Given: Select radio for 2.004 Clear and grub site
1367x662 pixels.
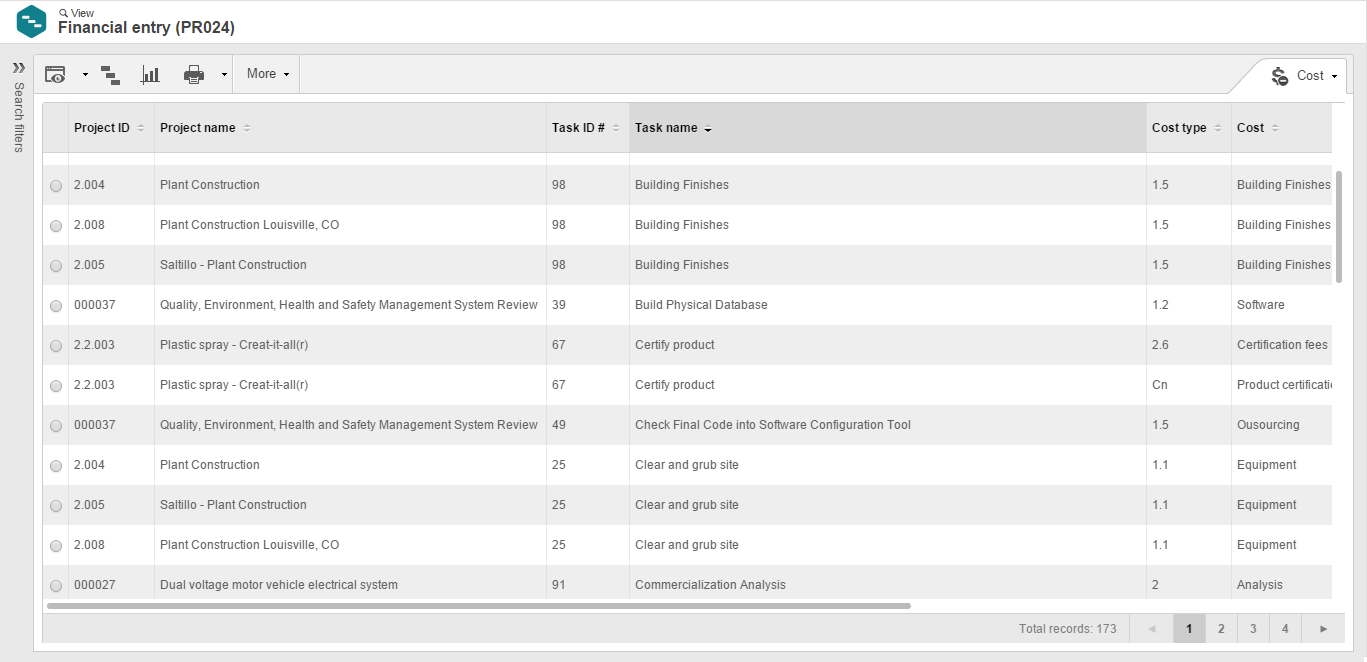Looking at the screenshot, I should pos(56,466).
